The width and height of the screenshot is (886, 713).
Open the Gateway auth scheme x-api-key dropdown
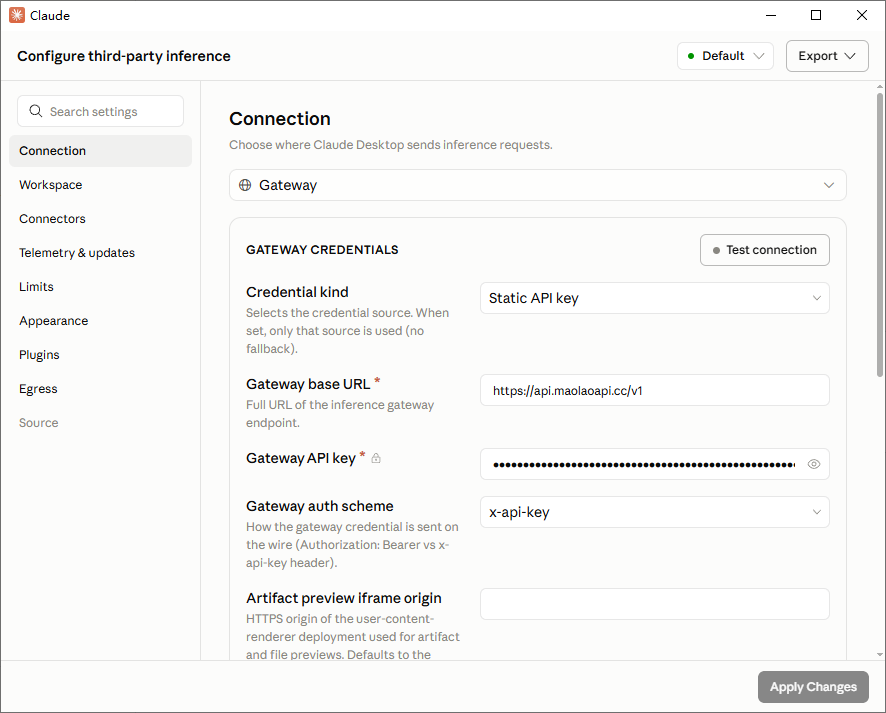654,512
